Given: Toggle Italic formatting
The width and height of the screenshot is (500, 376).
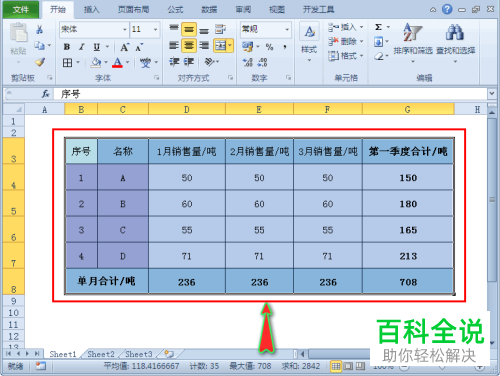Looking at the screenshot, I should coord(82,47).
